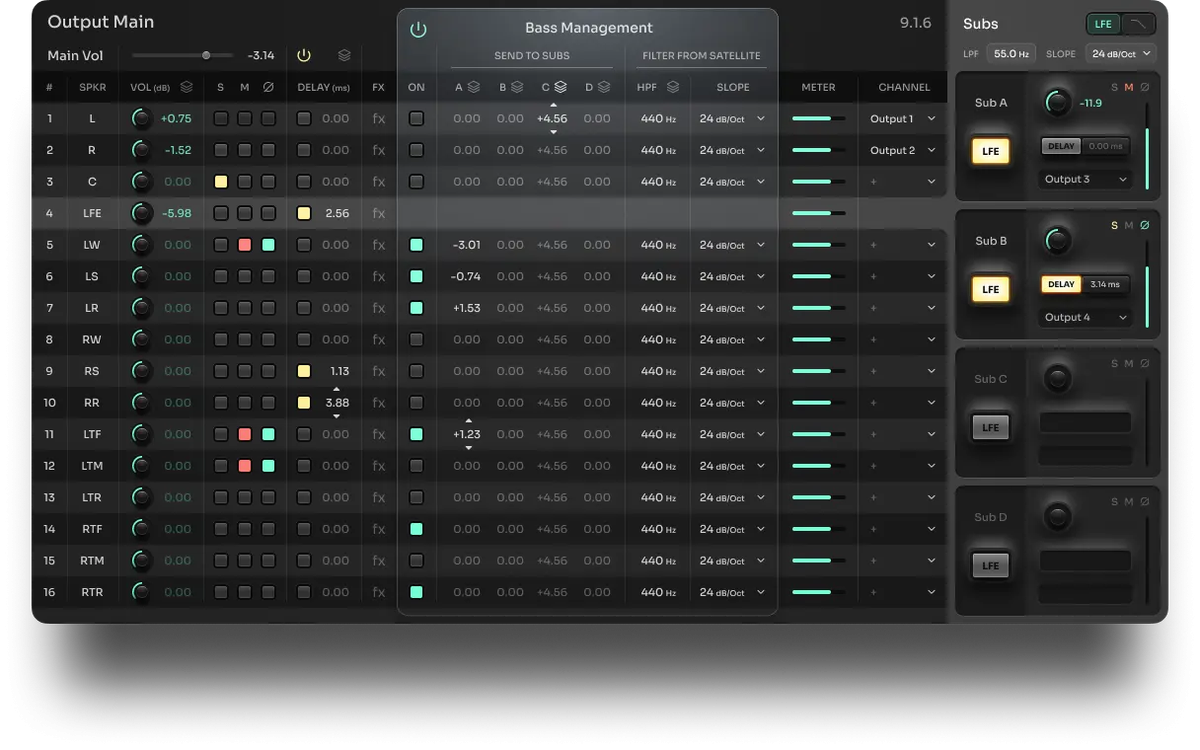
Task: Open the fx icon for speaker L
Action: (x=378, y=119)
